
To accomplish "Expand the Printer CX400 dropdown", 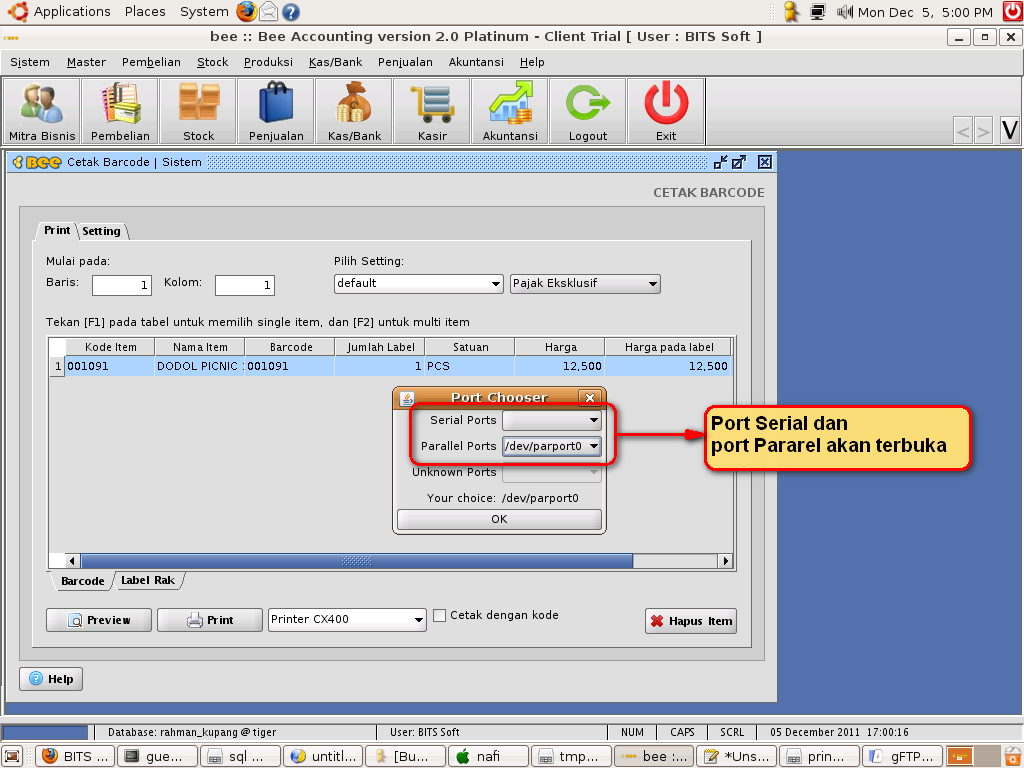I will pos(348,620).
